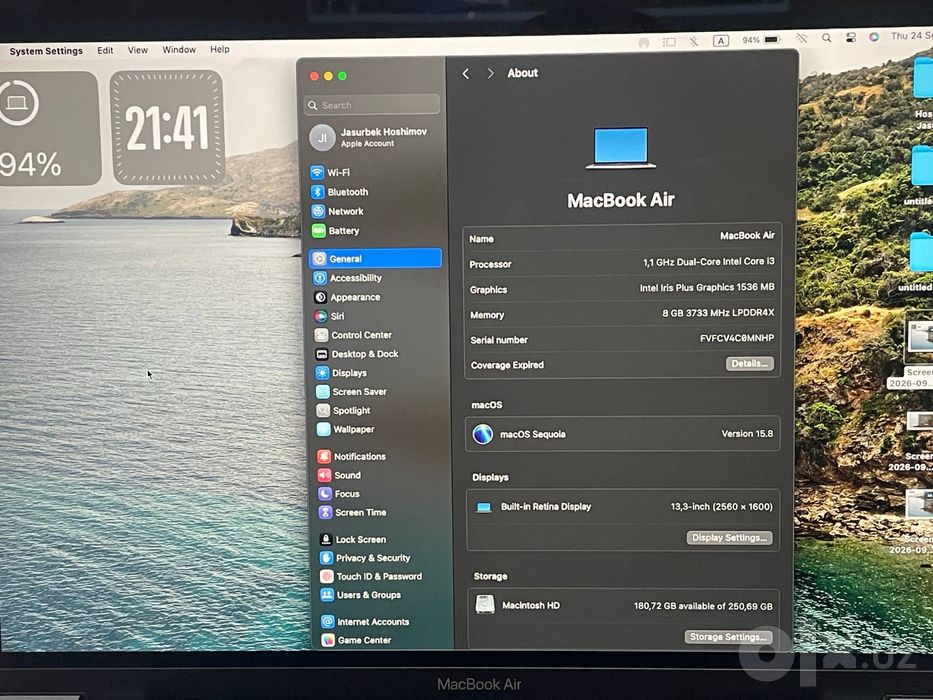Click battery status icon in menu bar
The image size is (933, 700).
tap(772, 39)
